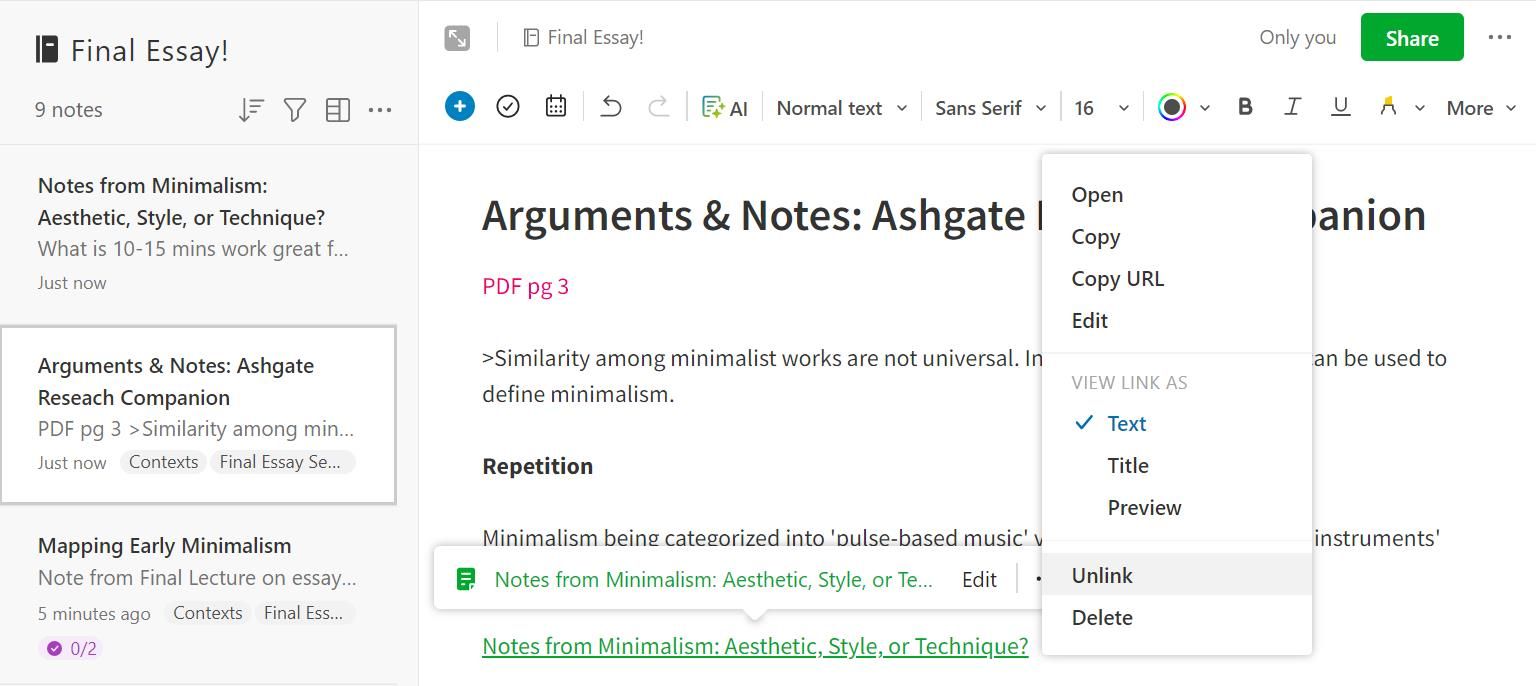Expand the Sans Serif font dropdown
This screenshot has height=686, width=1536.
988,107
